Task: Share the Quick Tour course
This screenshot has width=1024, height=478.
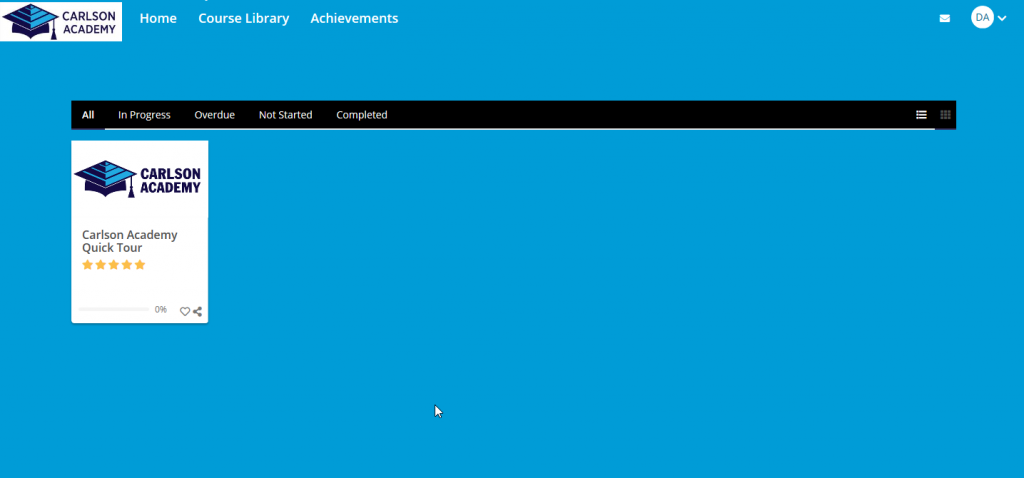Action: (x=197, y=311)
